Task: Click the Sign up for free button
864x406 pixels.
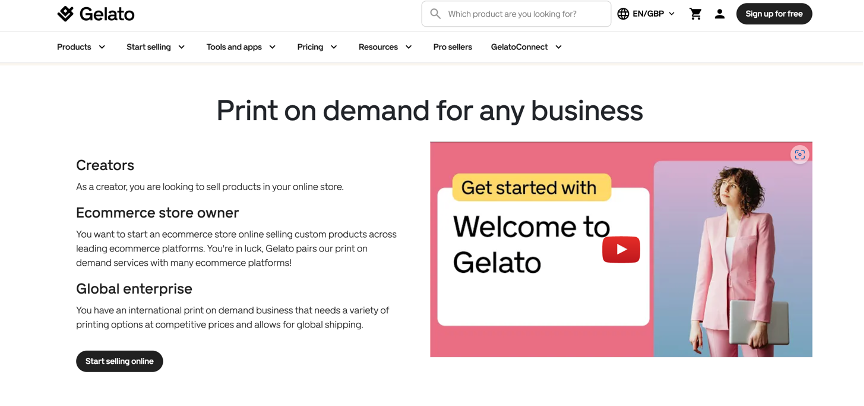Action: [x=774, y=14]
